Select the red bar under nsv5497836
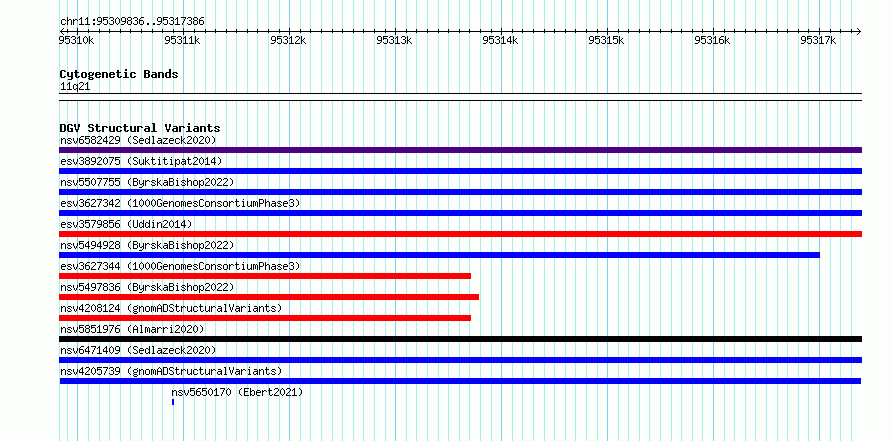 pyautogui.click(x=269, y=297)
